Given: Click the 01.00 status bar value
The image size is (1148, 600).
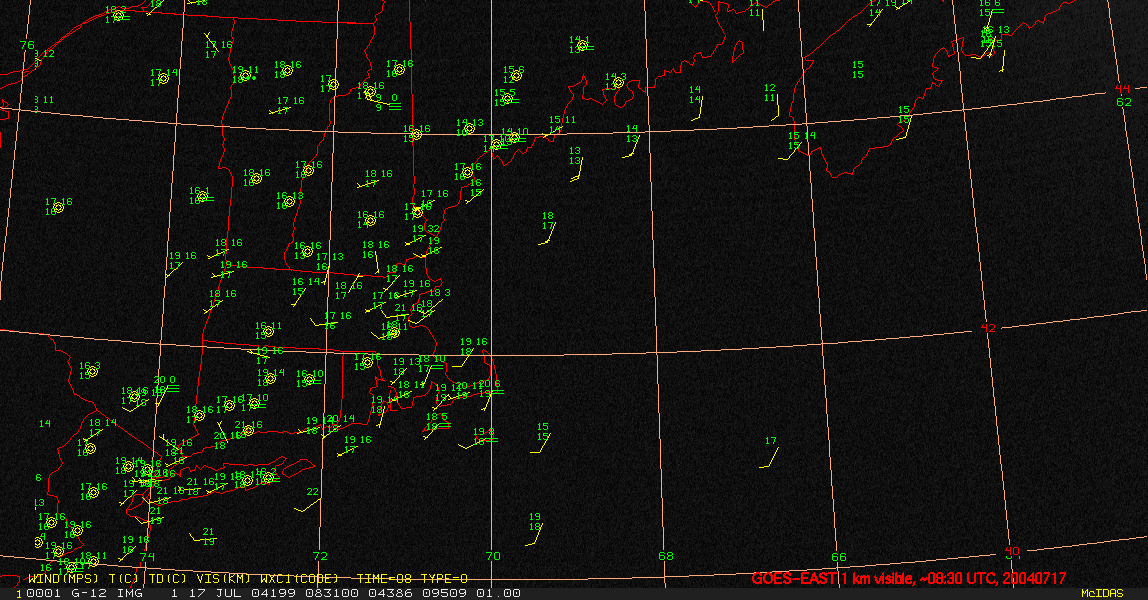Looking at the screenshot, I should tap(499, 593).
